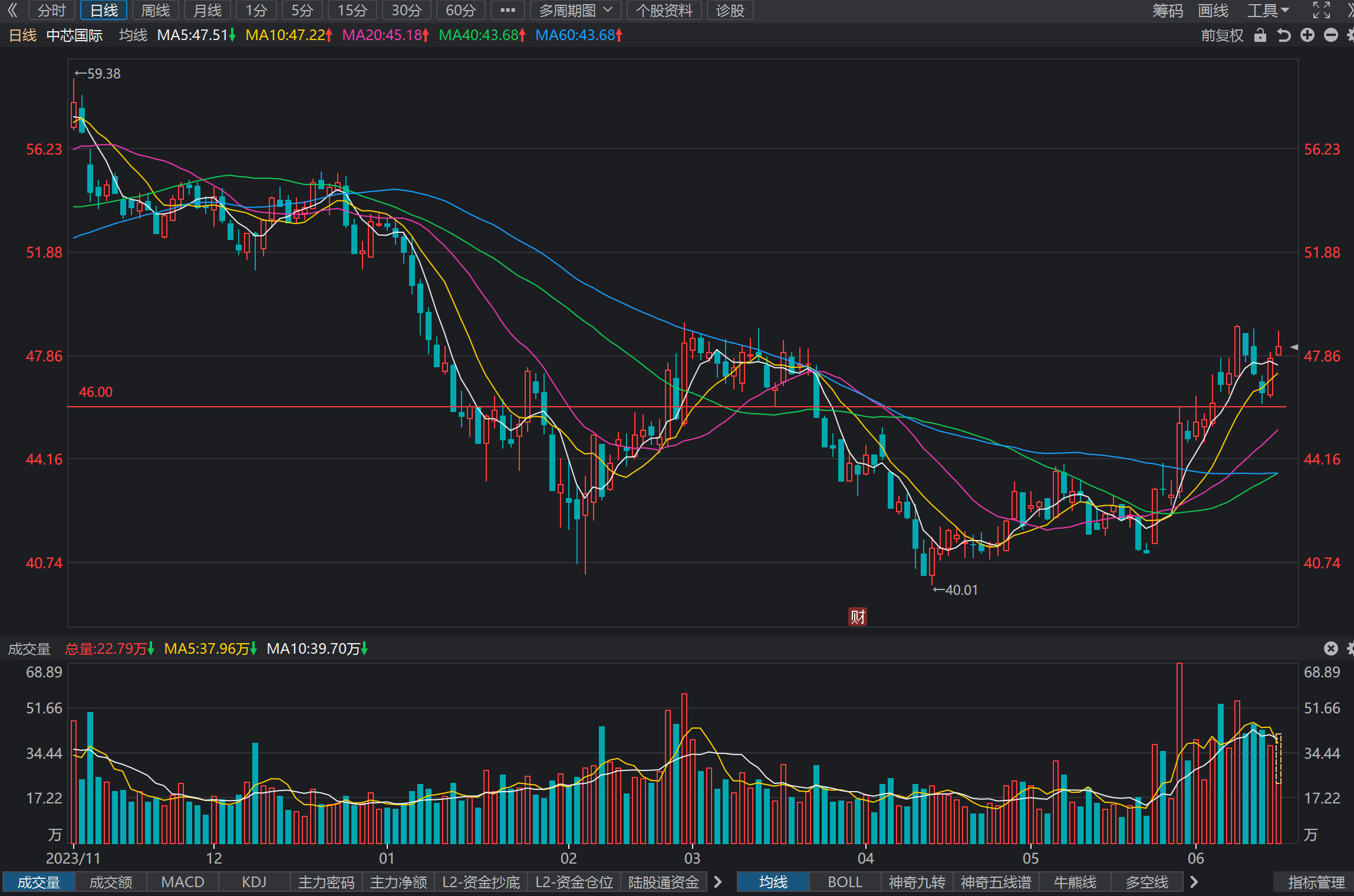Switch to 周线 weekly chart
Viewport: 1354px width, 896px height.
click(156, 10)
